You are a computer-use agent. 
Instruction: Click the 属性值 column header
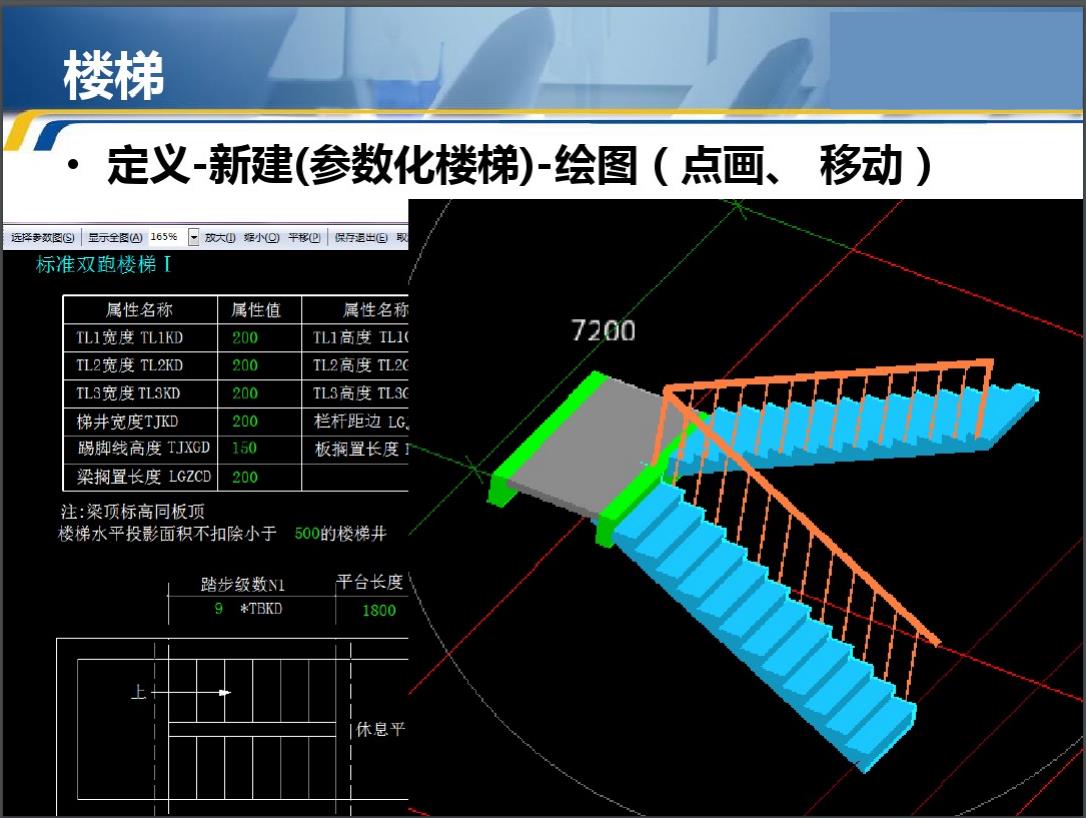256,310
